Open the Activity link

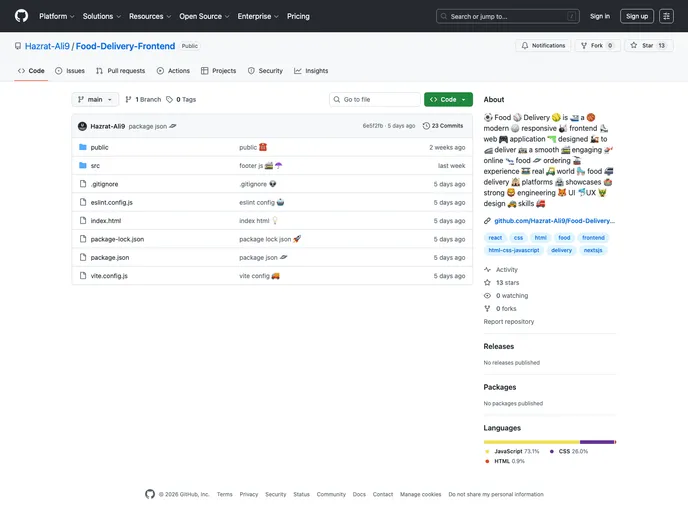click(501, 270)
